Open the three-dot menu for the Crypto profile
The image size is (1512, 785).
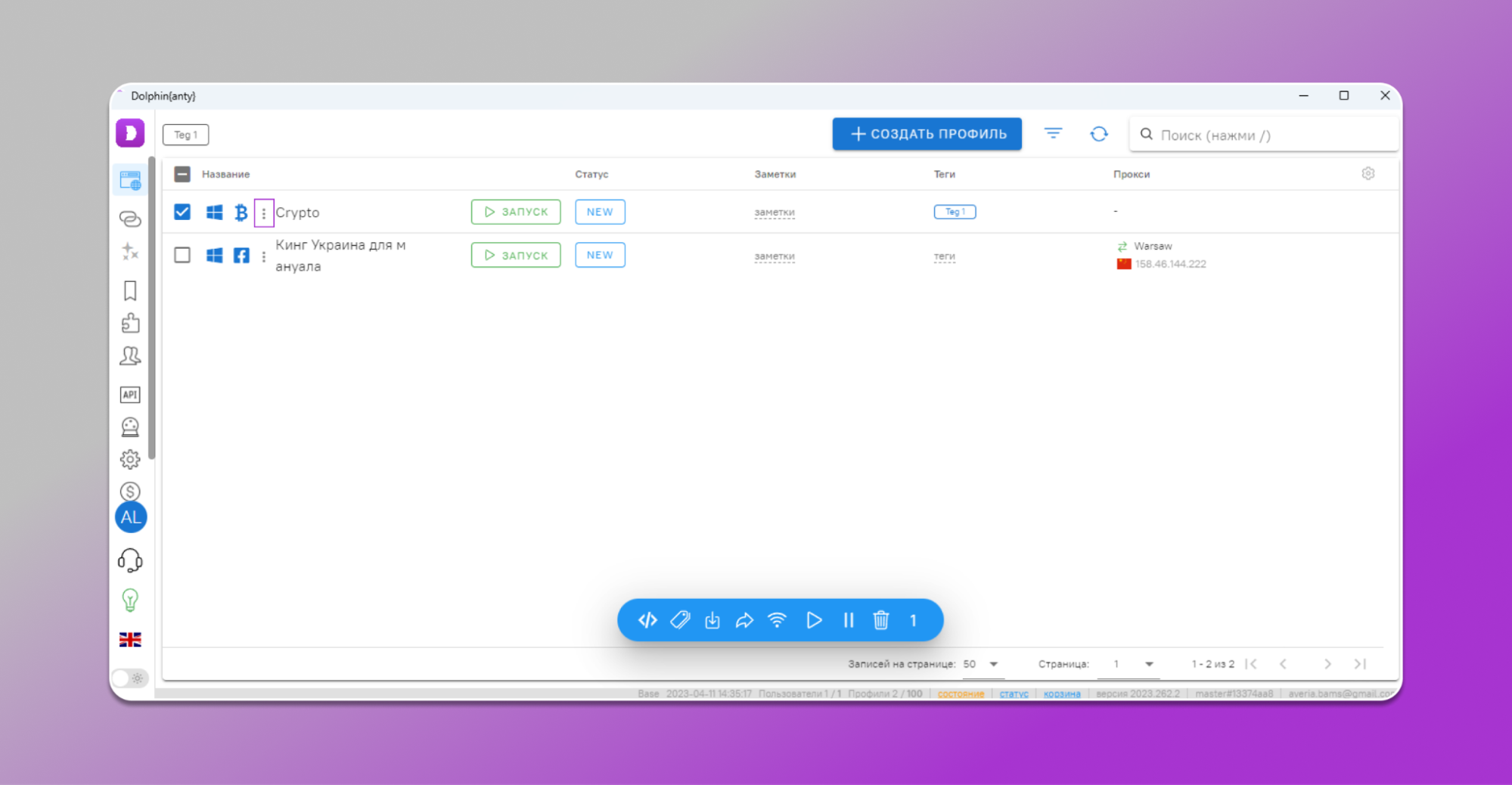point(263,213)
